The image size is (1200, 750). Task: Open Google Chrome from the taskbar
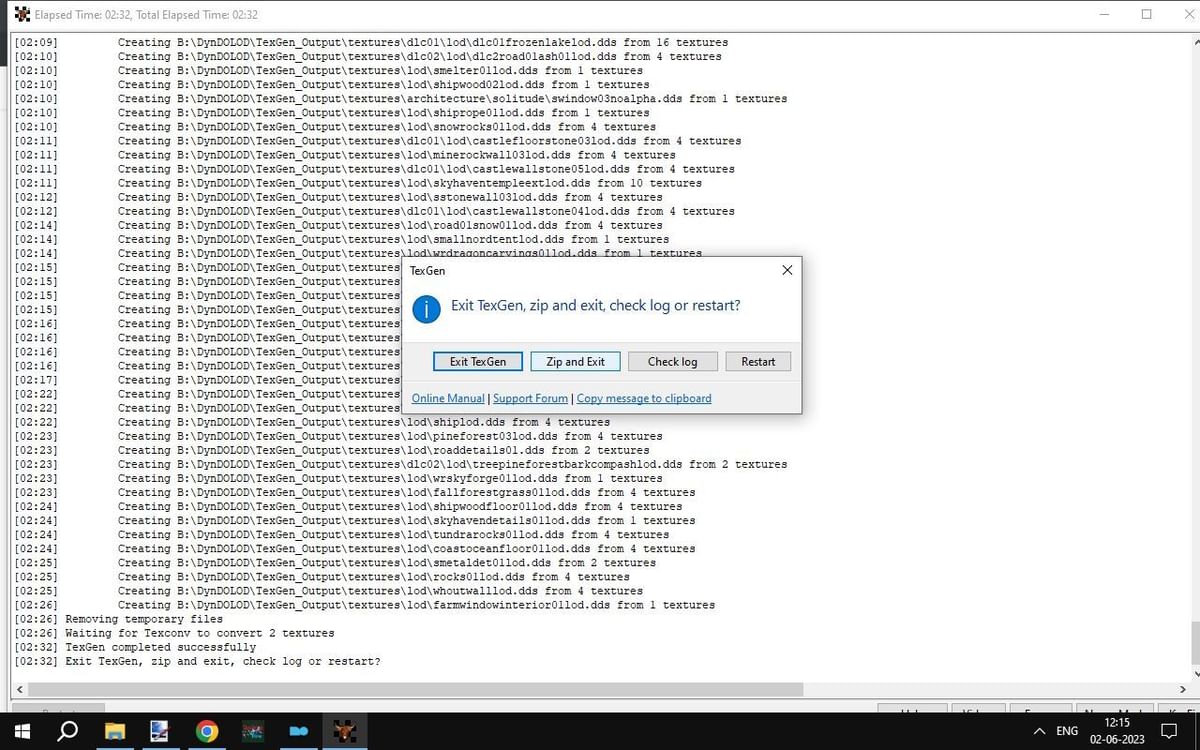tap(207, 731)
